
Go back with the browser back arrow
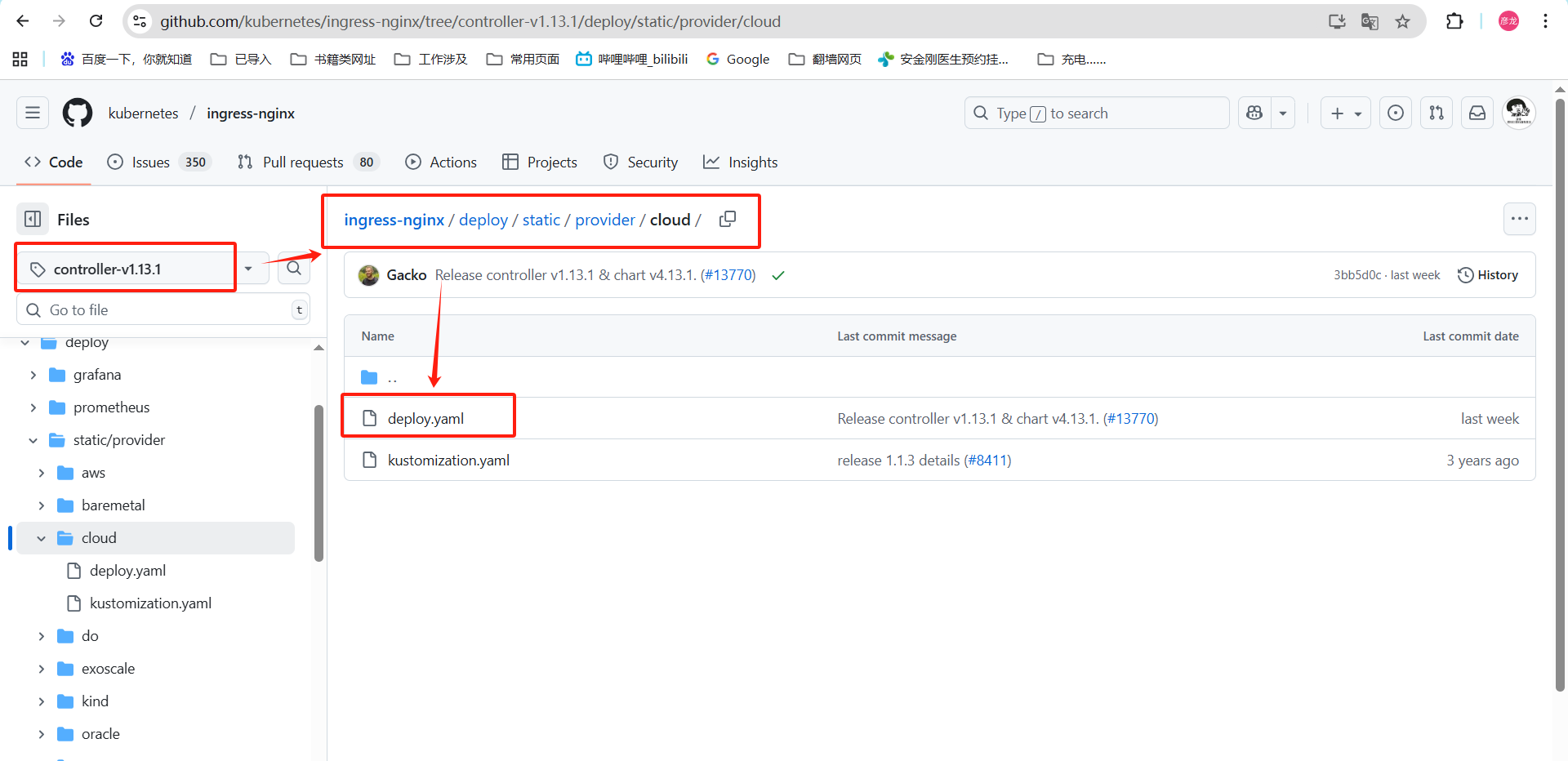(x=23, y=21)
